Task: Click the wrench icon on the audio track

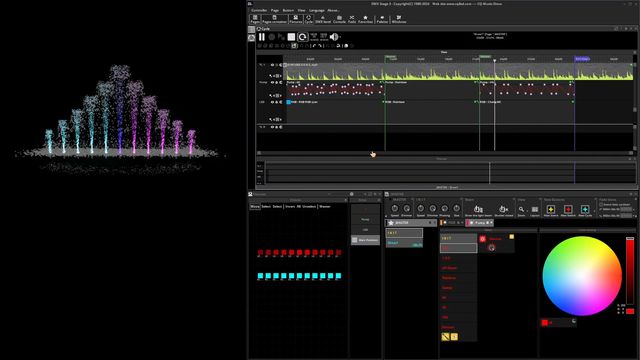Action: pyautogui.click(x=270, y=76)
